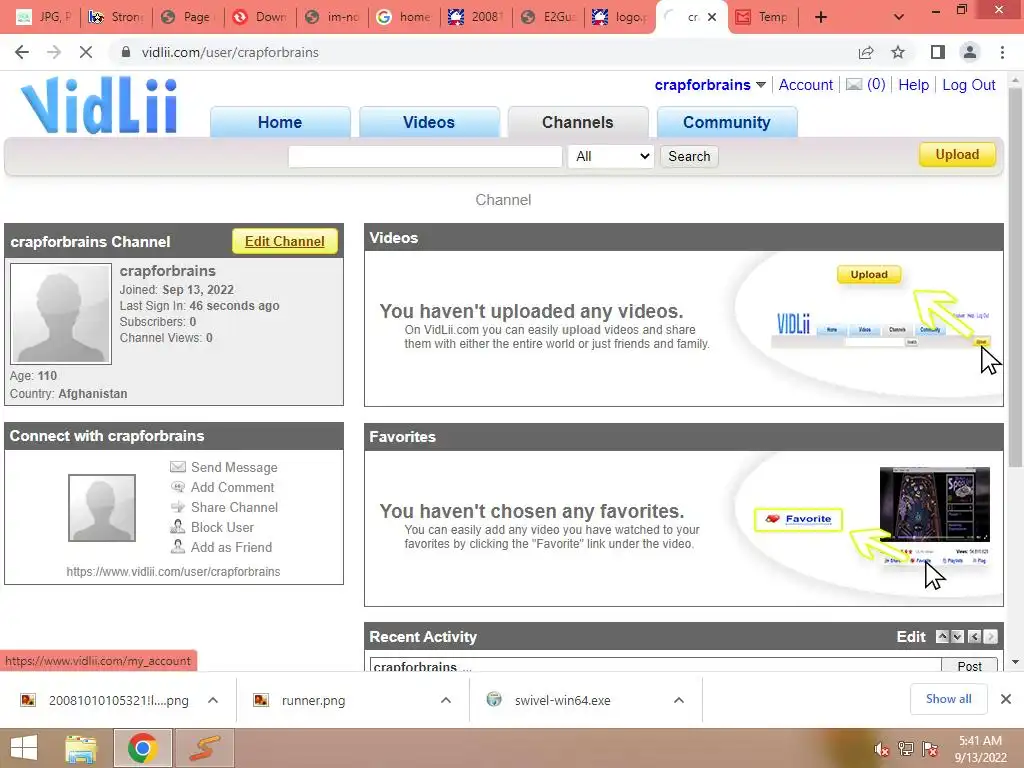Open the Chrome profile menu
Image resolution: width=1024 pixels, height=768 pixels.
tap(970, 52)
